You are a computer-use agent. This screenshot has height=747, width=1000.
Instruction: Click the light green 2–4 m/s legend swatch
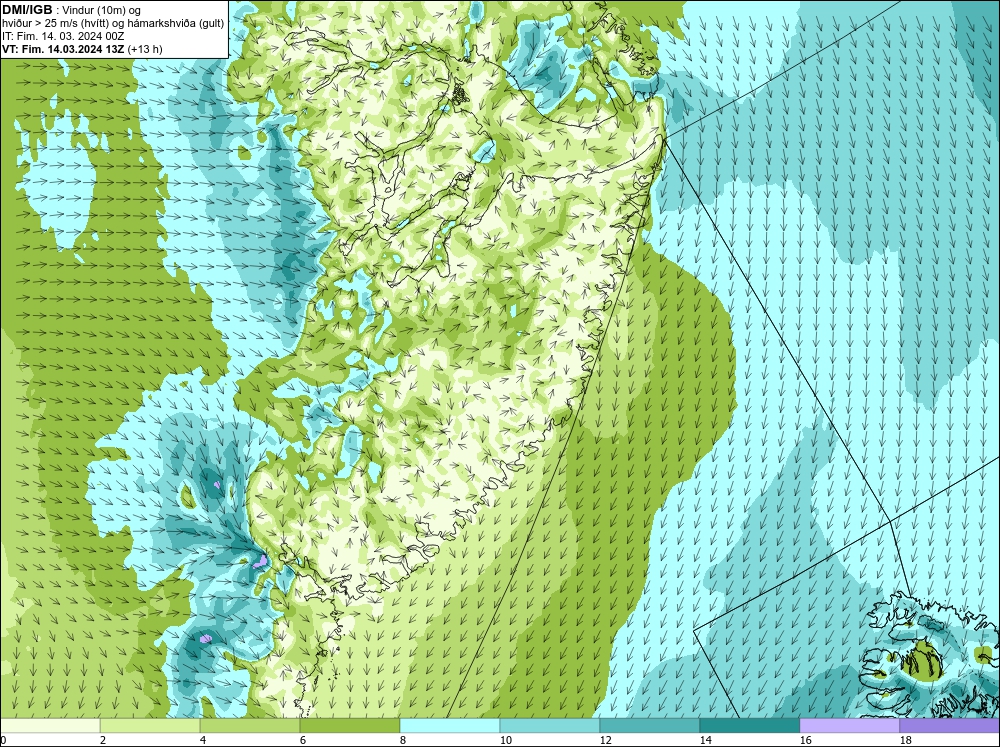(150, 725)
